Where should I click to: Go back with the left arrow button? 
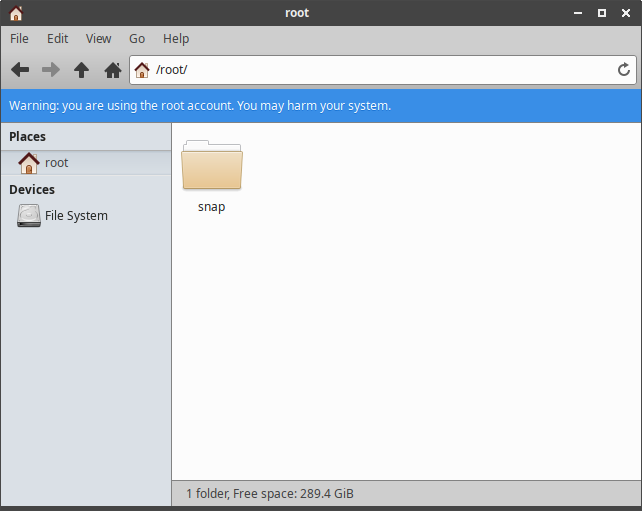click(20, 70)
